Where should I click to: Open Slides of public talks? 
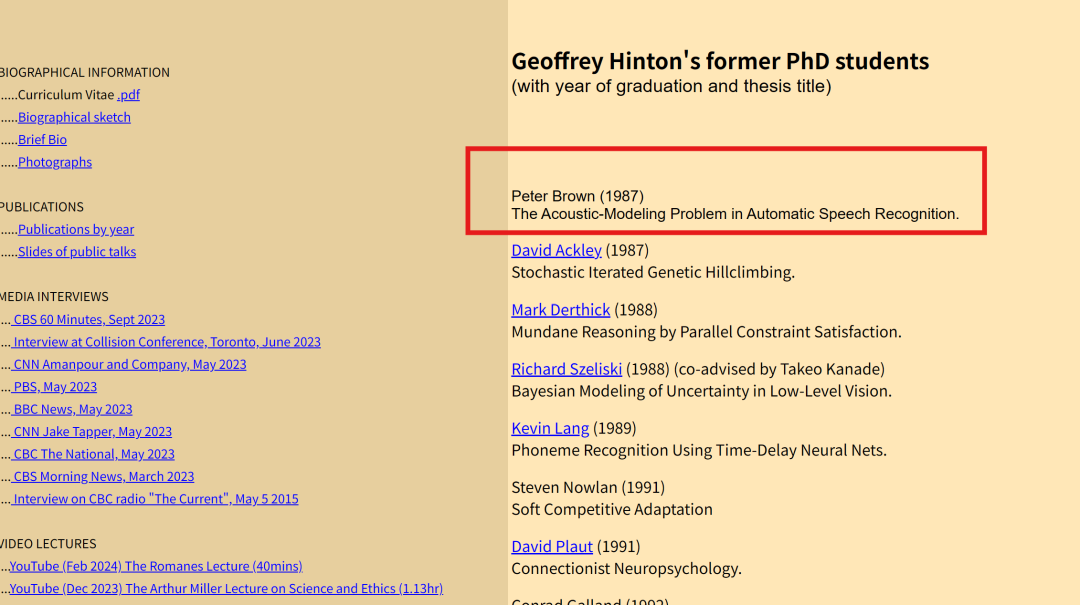(x=77, y=252)
